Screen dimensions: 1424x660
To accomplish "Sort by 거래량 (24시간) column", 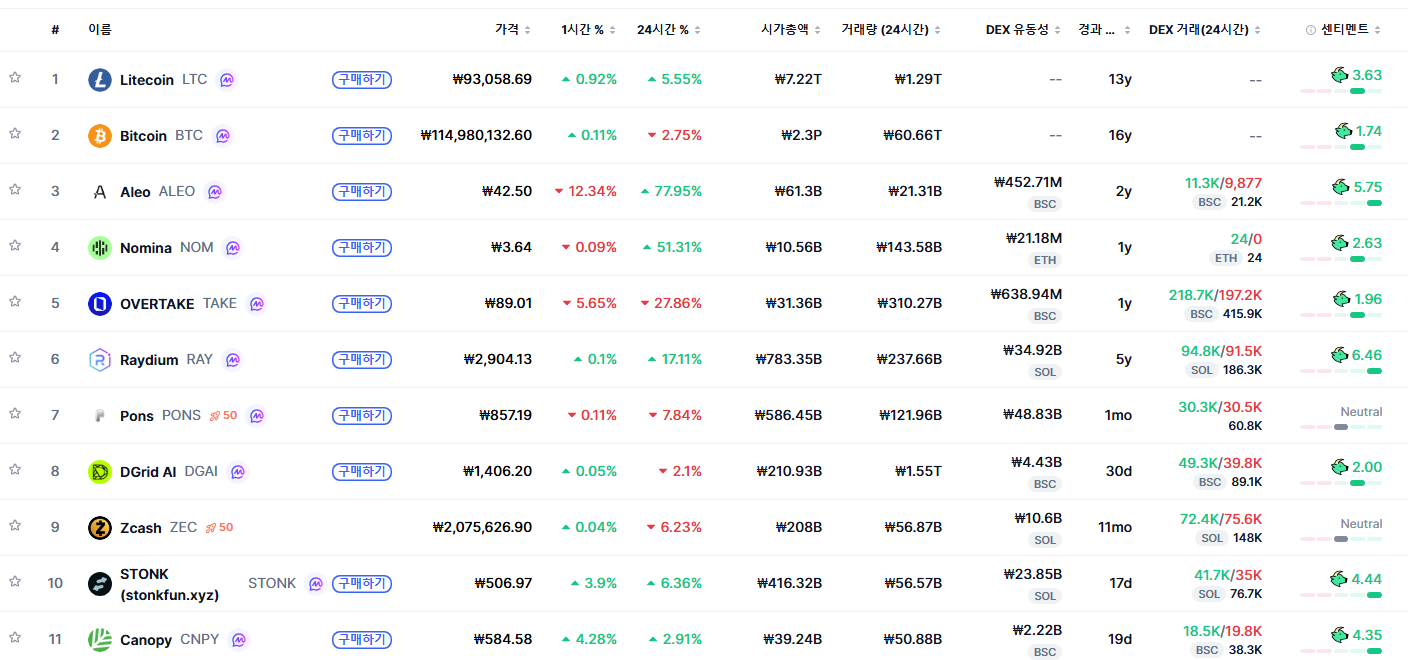I will (892, 30).
